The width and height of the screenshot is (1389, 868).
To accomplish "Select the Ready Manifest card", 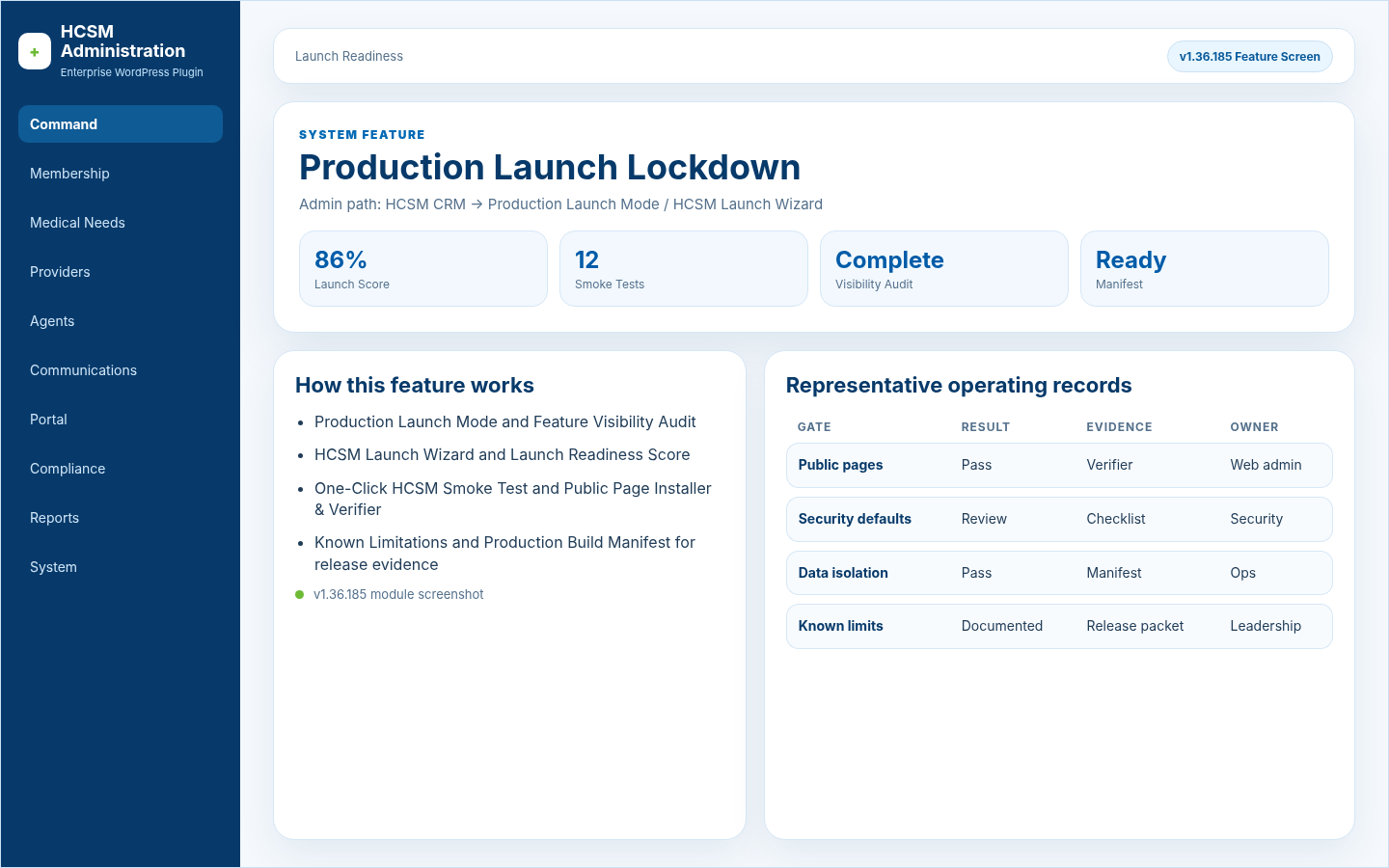I will [x=1205, y=269].
